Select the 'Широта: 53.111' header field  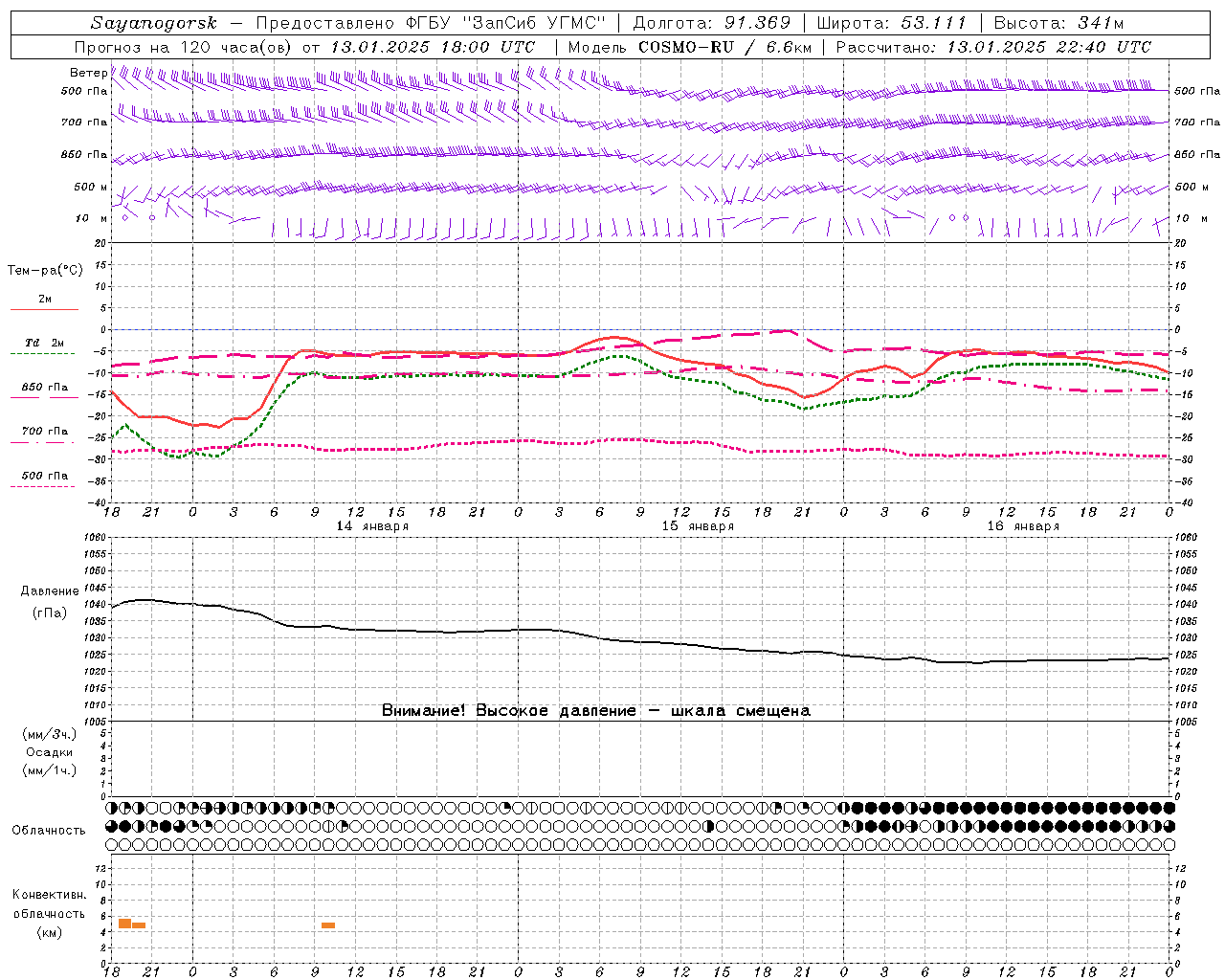[x=892, y=24]
